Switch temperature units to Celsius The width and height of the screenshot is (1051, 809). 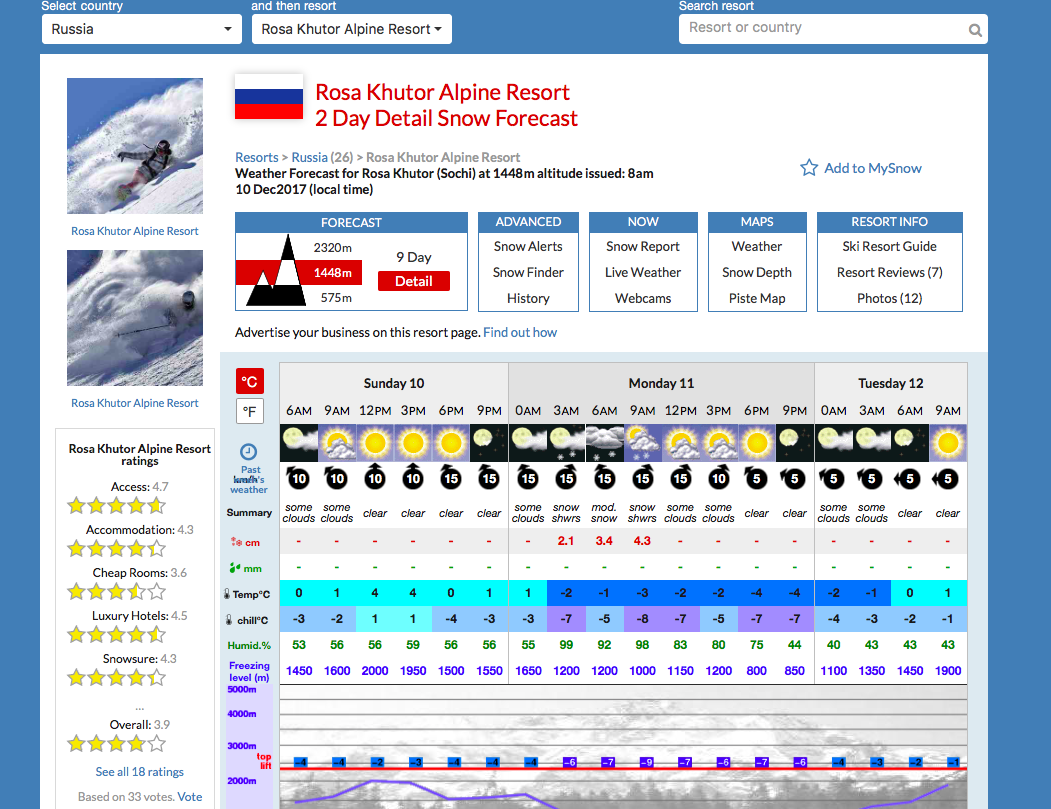[249, 381]
